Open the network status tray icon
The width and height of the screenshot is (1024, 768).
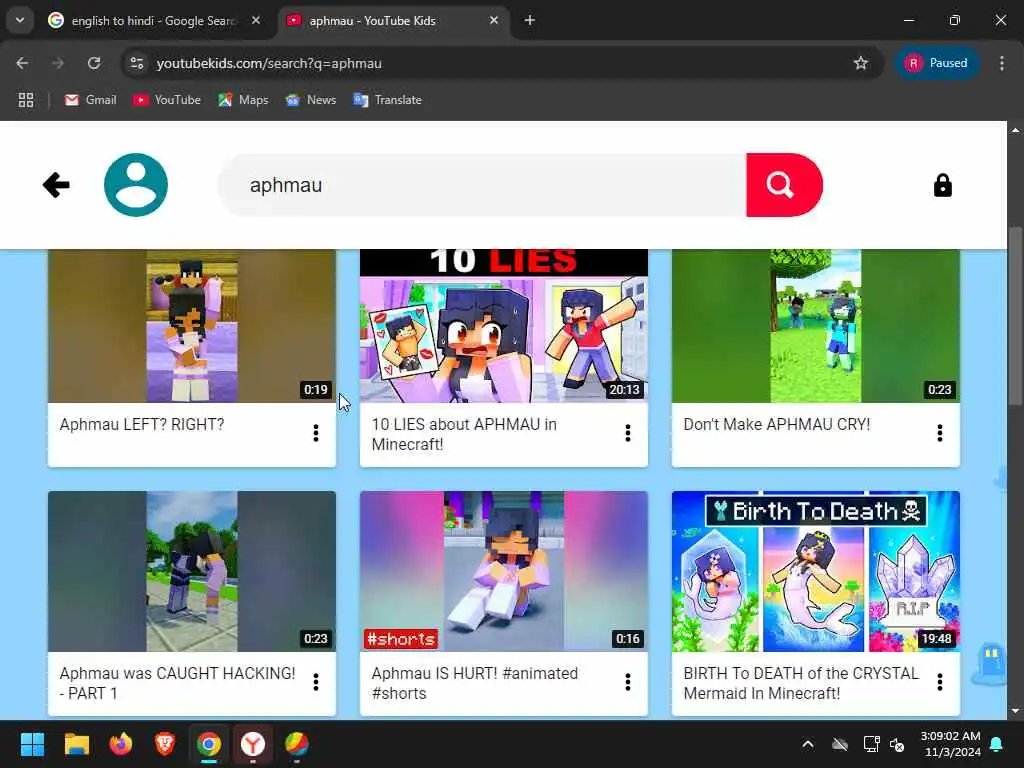[871, 744]
